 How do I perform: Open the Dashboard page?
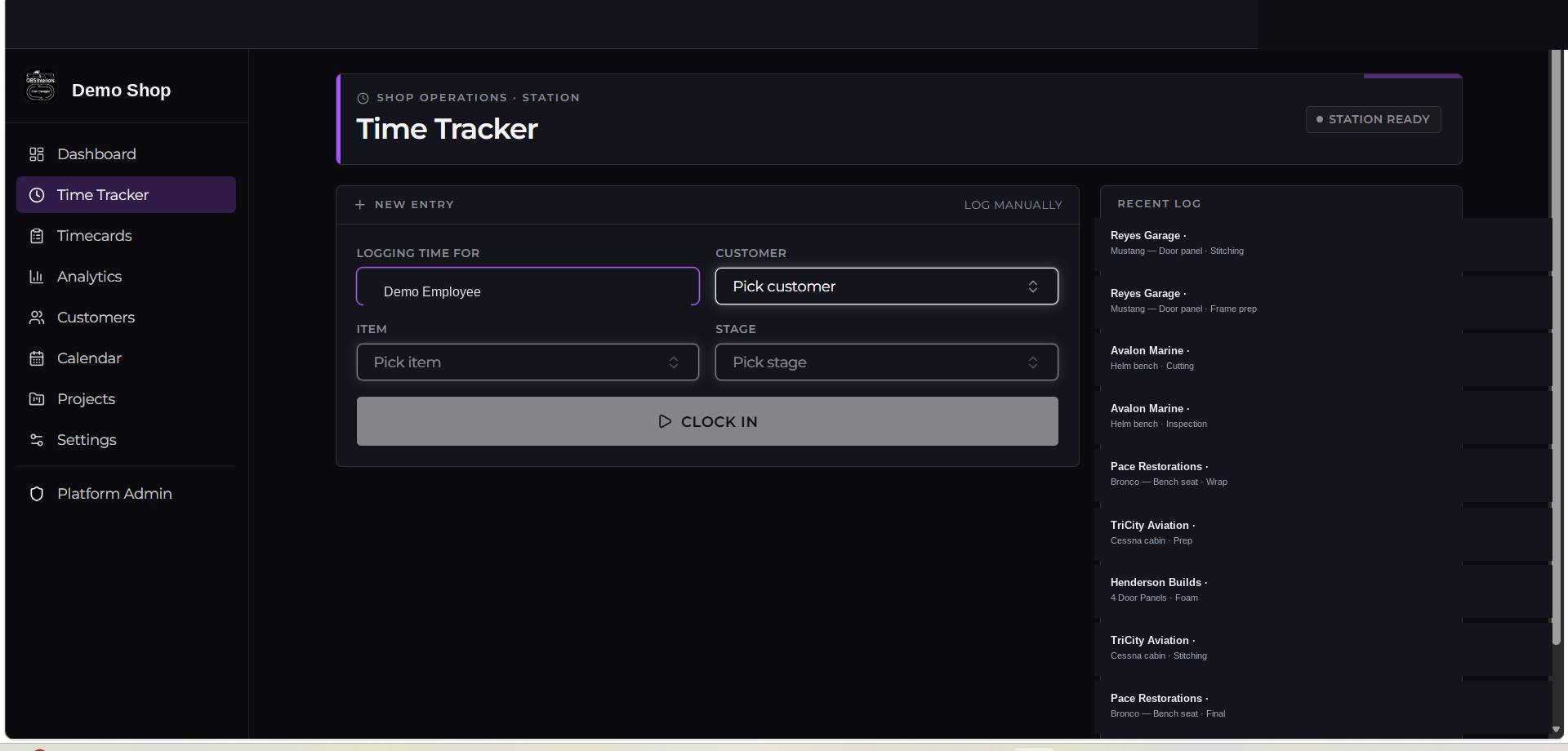[x=126, y=154]
